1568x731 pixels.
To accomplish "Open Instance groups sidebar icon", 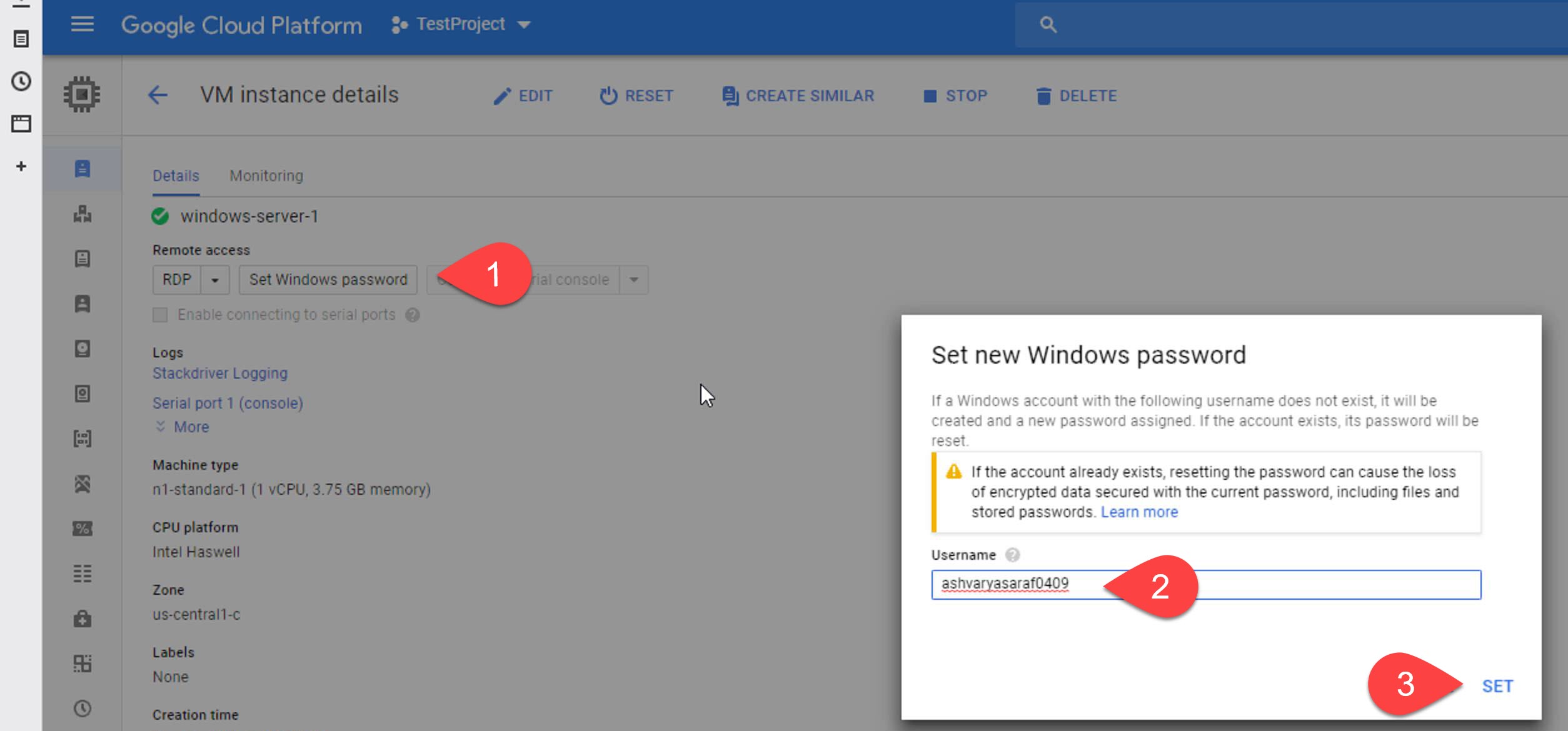I will 83,214.
